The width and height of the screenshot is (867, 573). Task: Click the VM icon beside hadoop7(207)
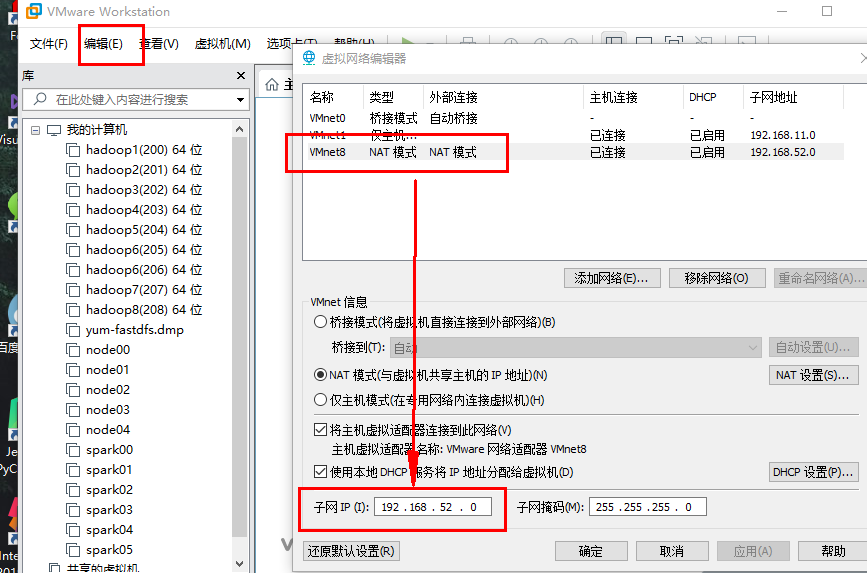click(73, 290)
